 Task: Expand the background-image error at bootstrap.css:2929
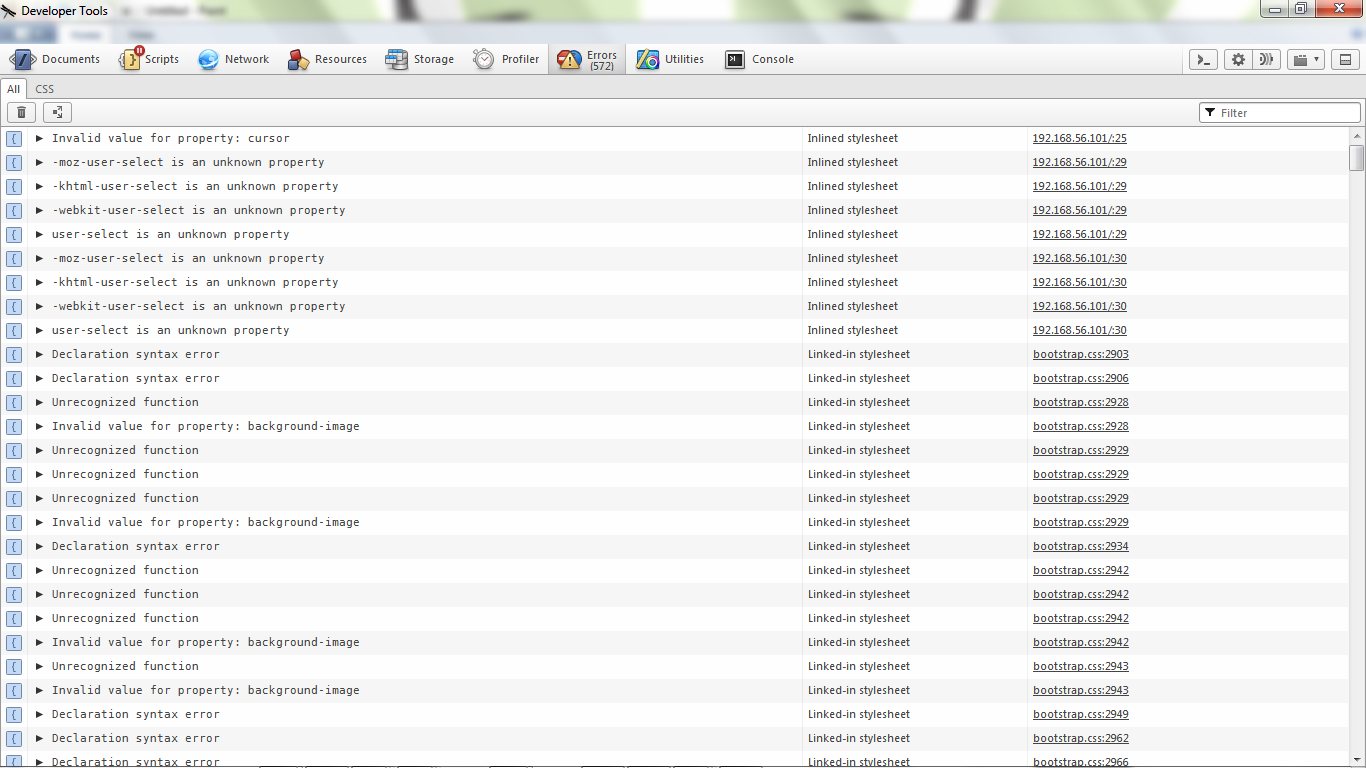click(x=40, y=522)
